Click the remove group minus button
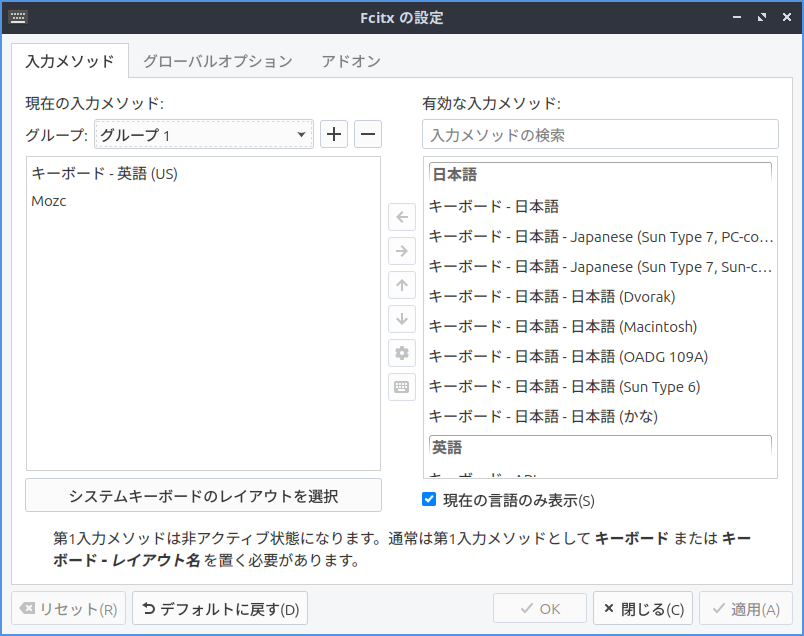This screenshot has height=636, width=804. point(368,134)
